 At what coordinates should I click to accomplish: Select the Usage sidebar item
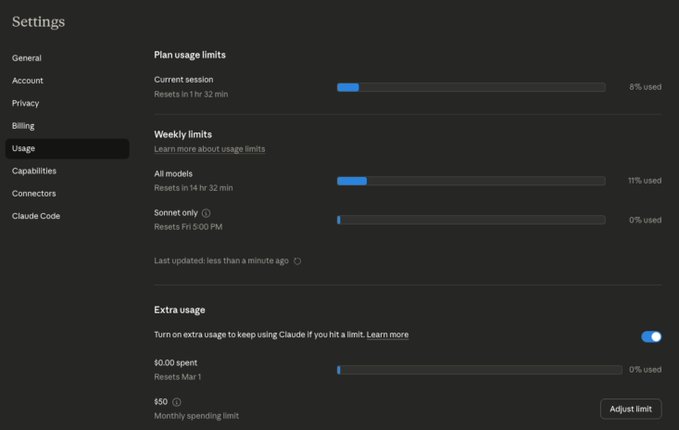point(24,149)
